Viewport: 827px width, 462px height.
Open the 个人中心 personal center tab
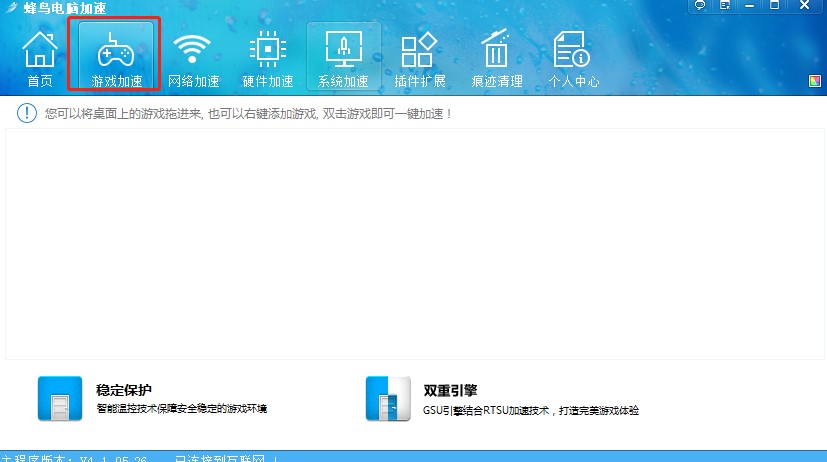click(x=574, y=58)
